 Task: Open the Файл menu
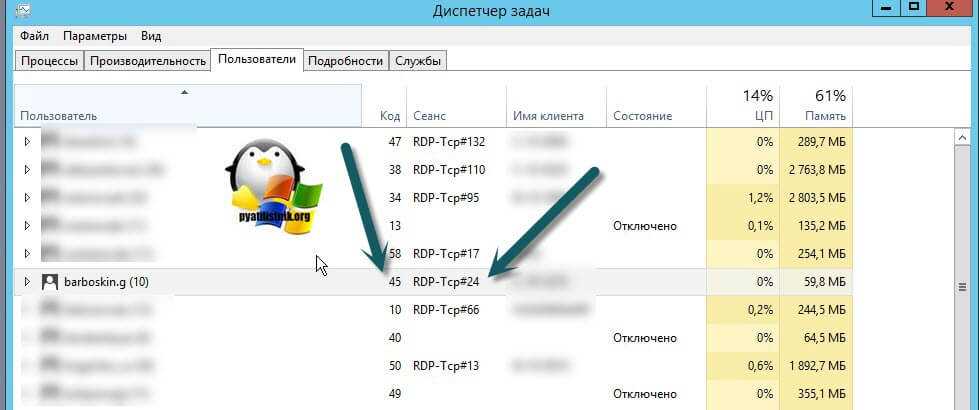coord(34,36)
